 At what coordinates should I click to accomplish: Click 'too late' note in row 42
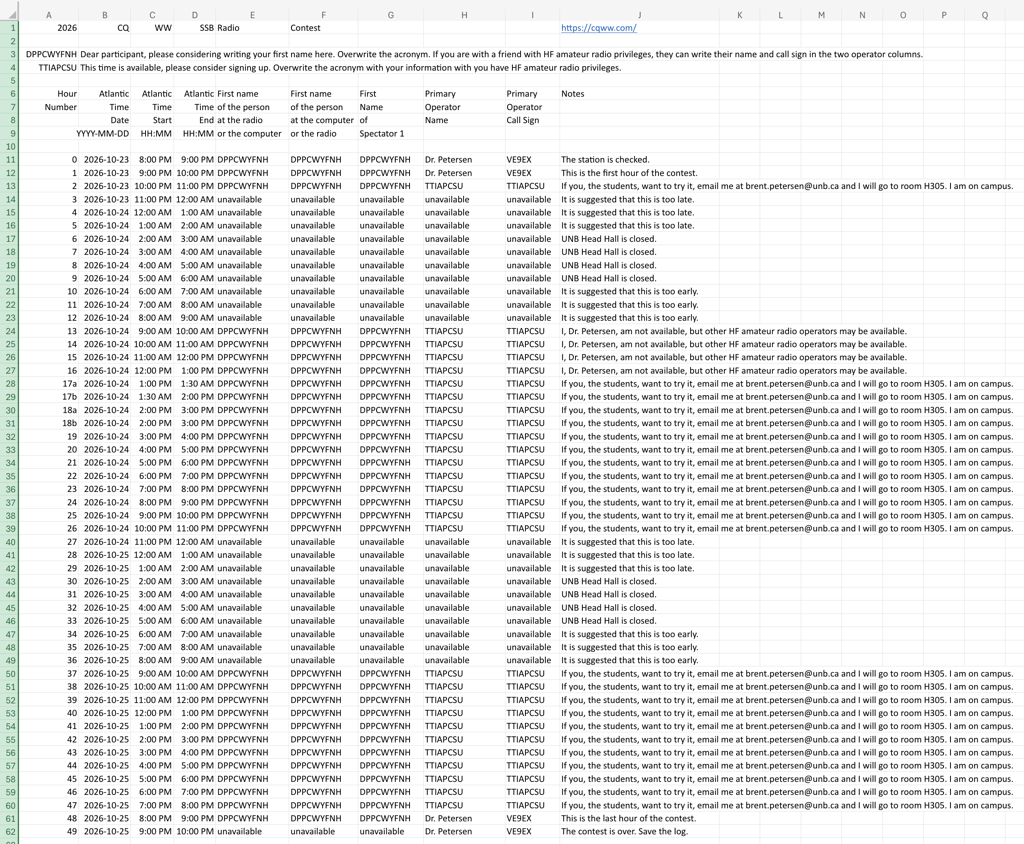coord(627,568)
